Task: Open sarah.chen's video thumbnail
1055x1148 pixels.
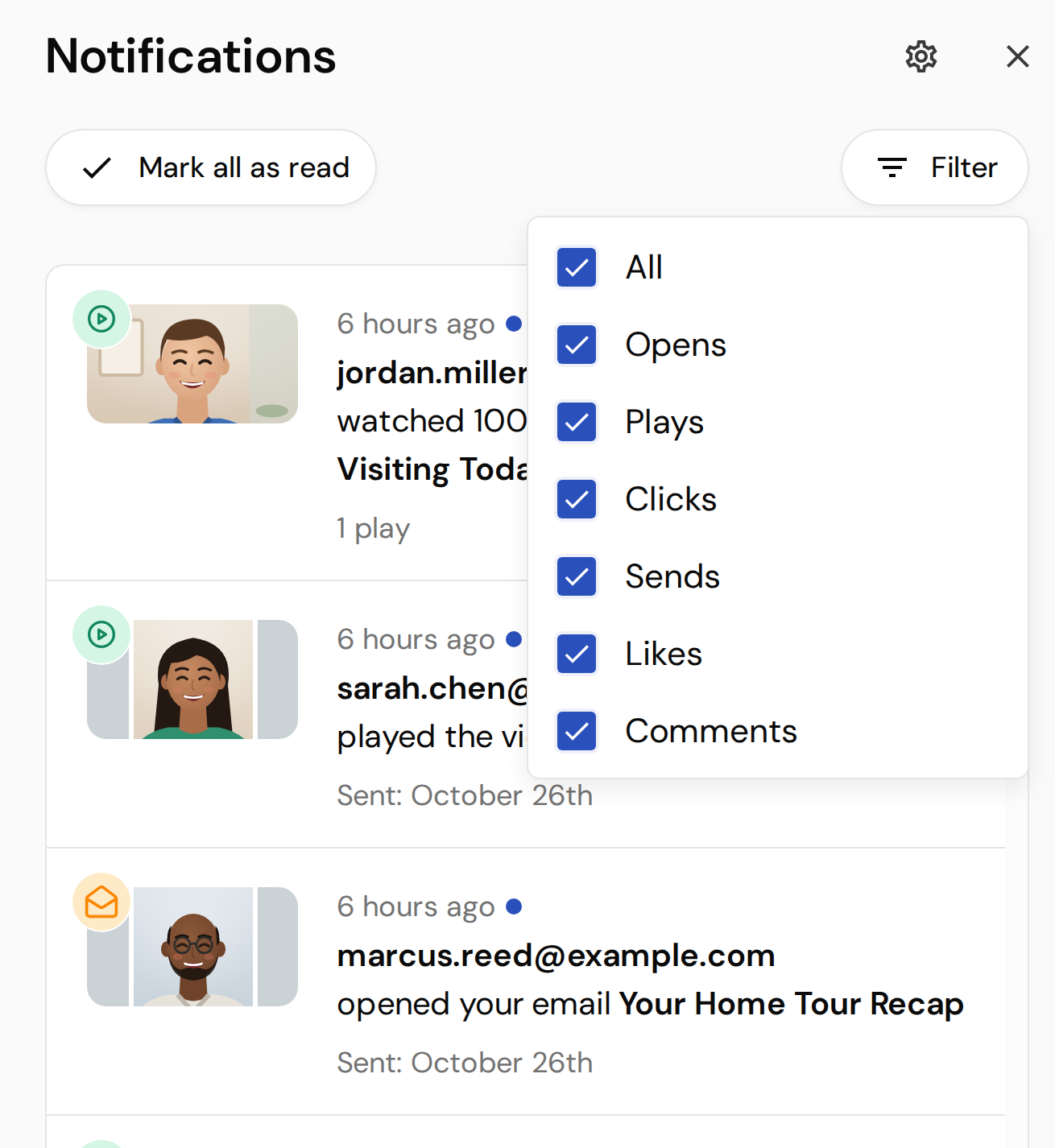Action: click(x=192, y=679)
